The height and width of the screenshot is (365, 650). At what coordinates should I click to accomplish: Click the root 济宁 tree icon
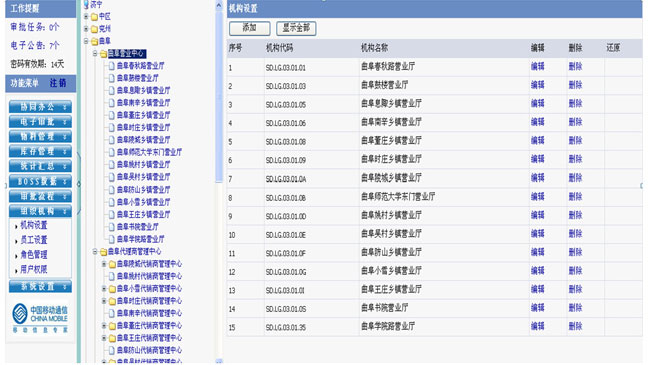point(86,5)
